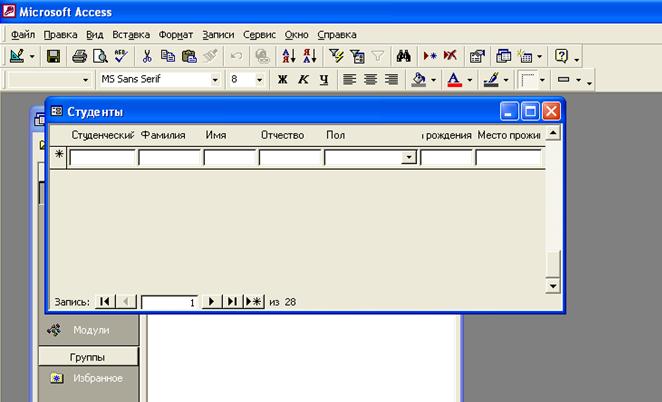Open the Файл menu
Viewport: 662px width, 402px height.
coord(23,35)
